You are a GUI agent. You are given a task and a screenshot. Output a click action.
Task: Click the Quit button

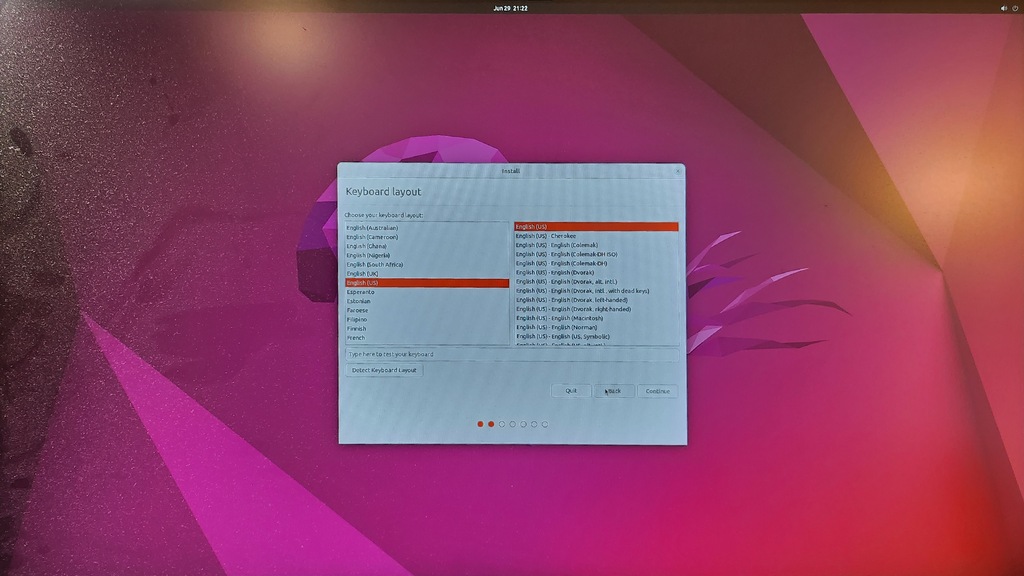(571, 391)
